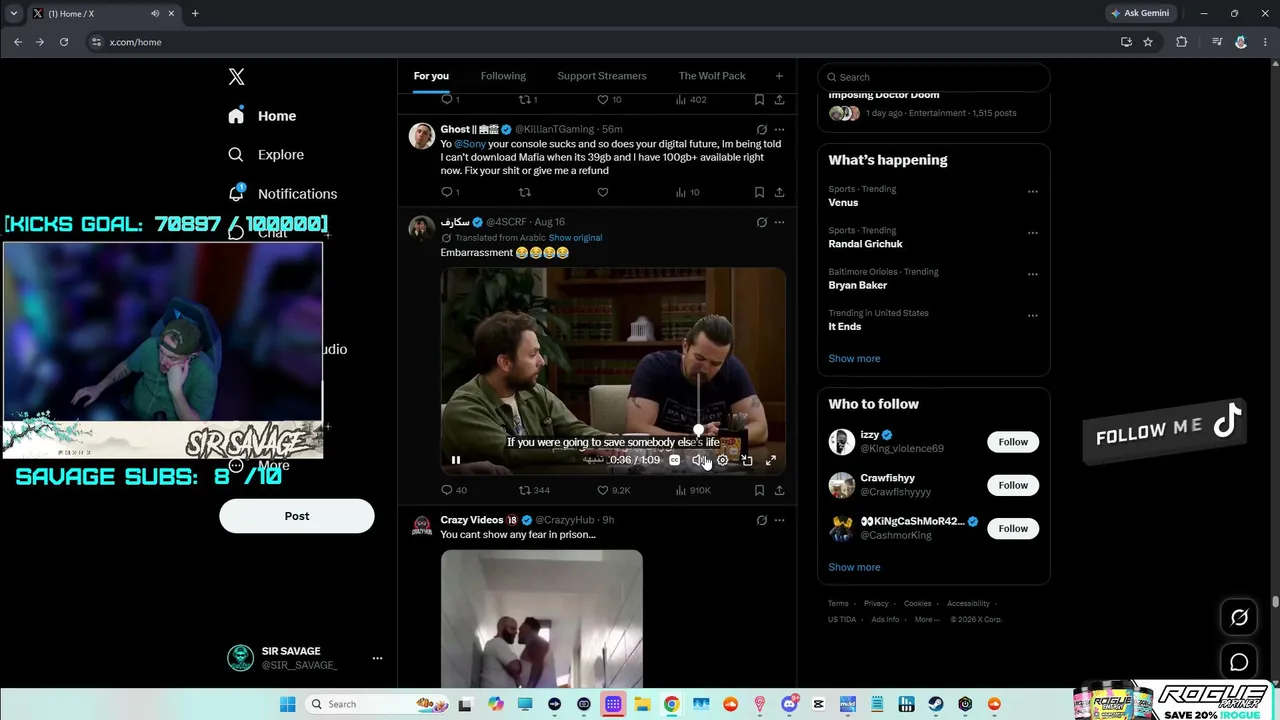The width and height of the screenshot is (1280, 720).
Task: Open more options for Venus trend
Action: 1033,191
